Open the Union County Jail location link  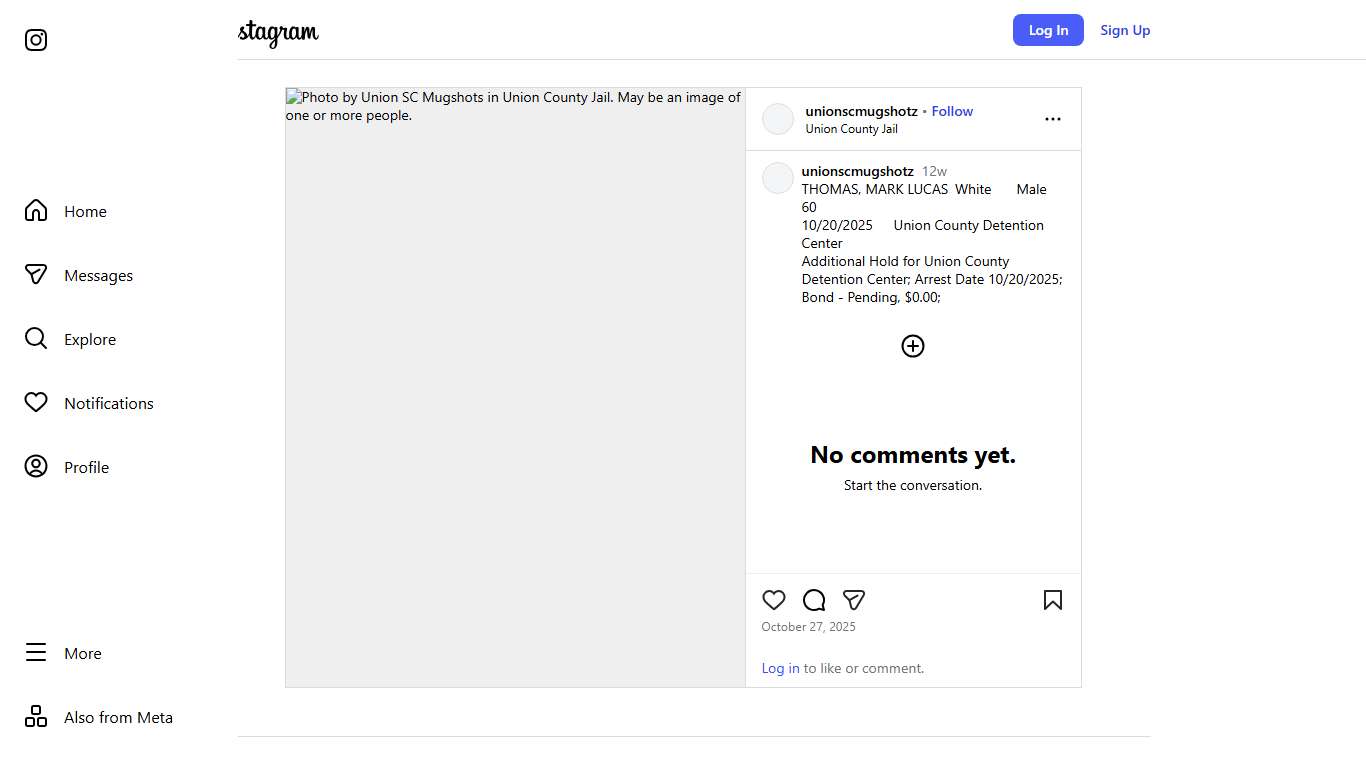tap(851, 129)
